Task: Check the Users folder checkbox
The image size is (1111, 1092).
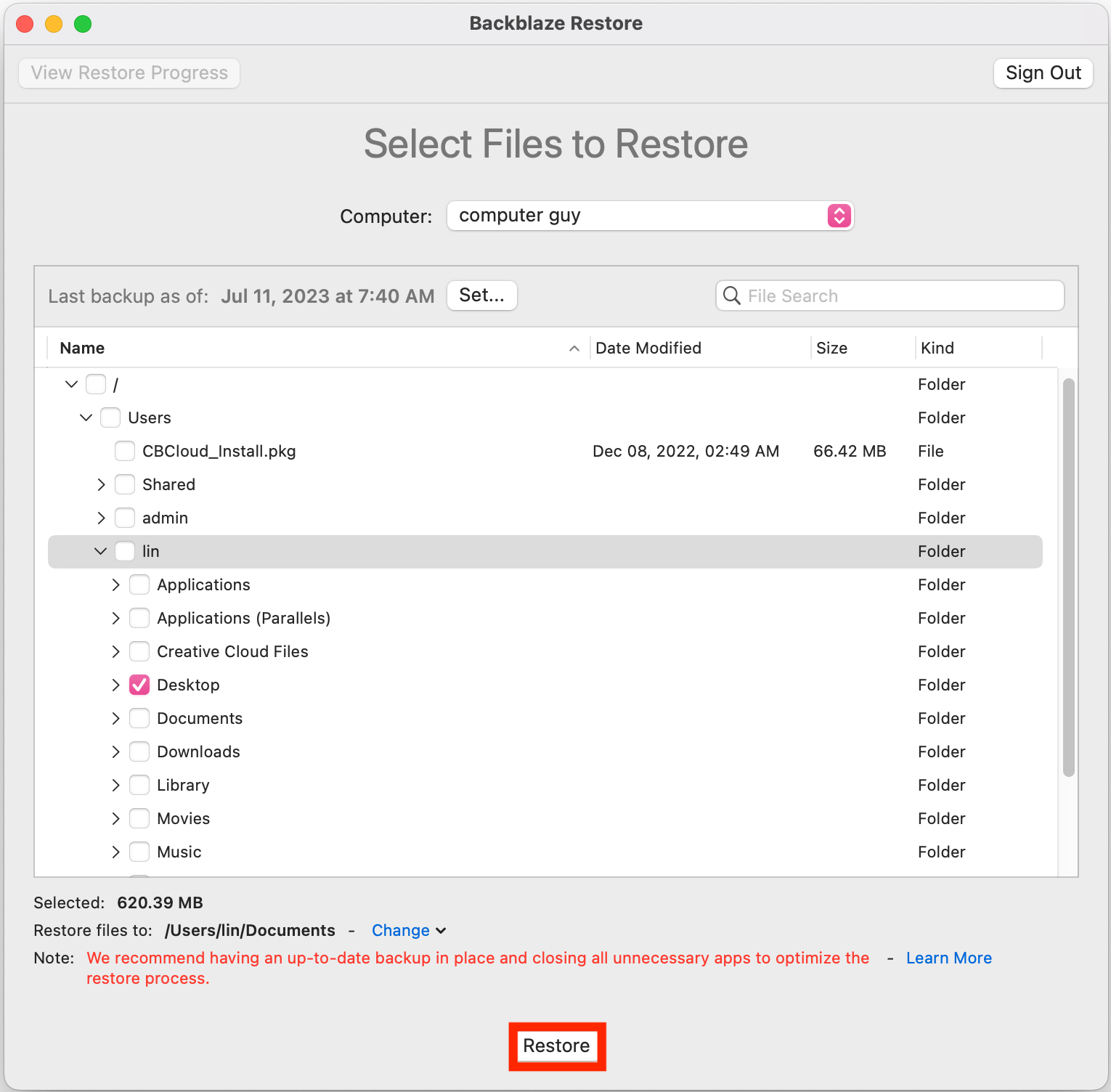Action: [x=110, y=417]
